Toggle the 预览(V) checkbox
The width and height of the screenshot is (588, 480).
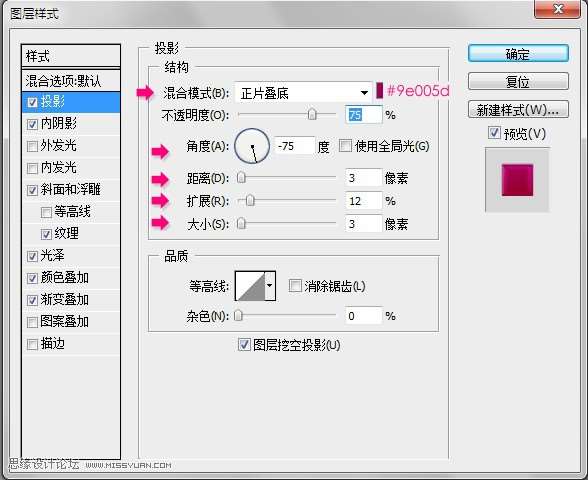tap(494, 133)
